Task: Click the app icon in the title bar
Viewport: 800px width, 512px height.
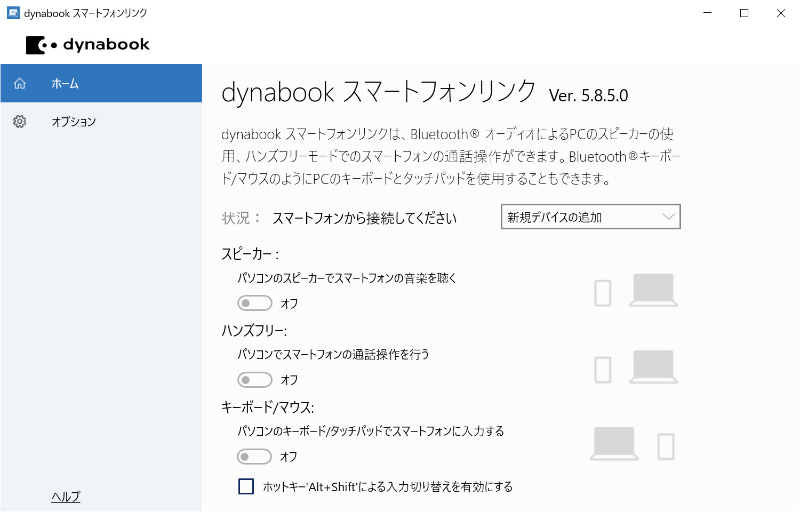Action: [x=13, y=13]
